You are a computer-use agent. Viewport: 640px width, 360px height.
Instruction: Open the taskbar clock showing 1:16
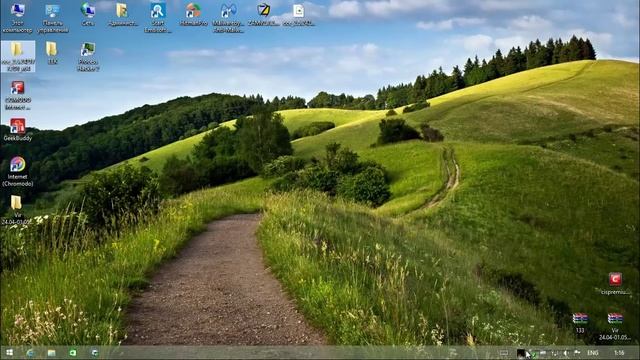619,353
